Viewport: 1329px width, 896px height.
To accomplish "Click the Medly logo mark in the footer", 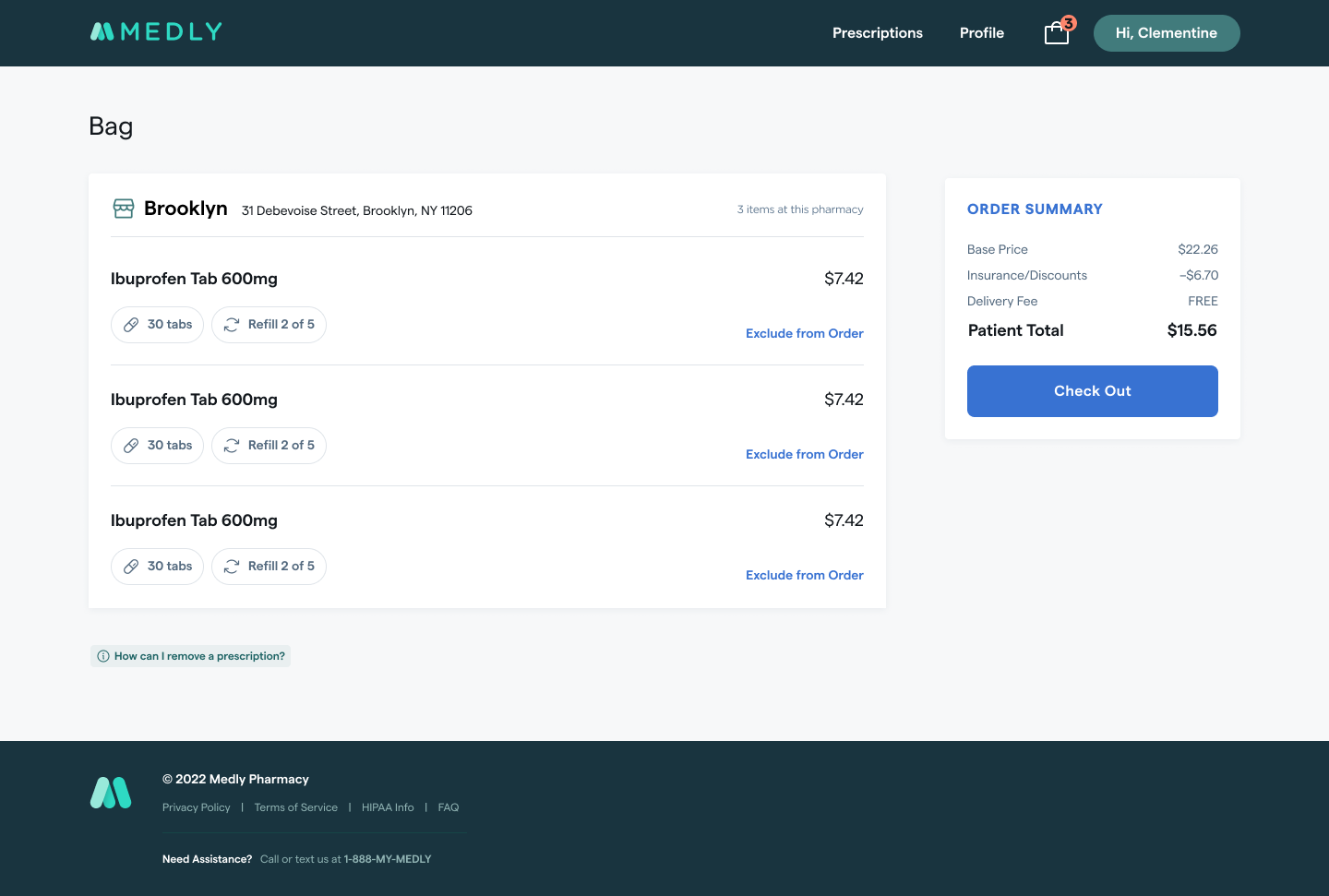I will click(111, 793).
